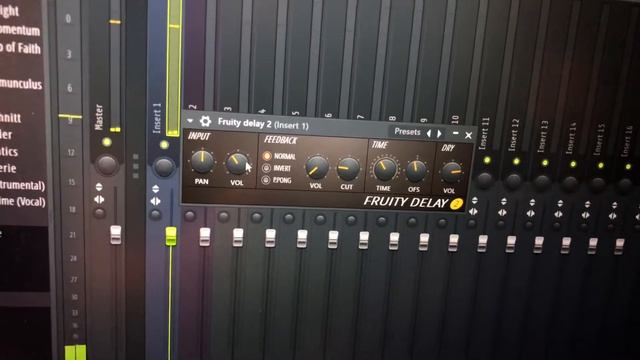The width and height of the screenshot is (640, 360).
Task: Invert polarity on Insert 11
Action: 474,200
